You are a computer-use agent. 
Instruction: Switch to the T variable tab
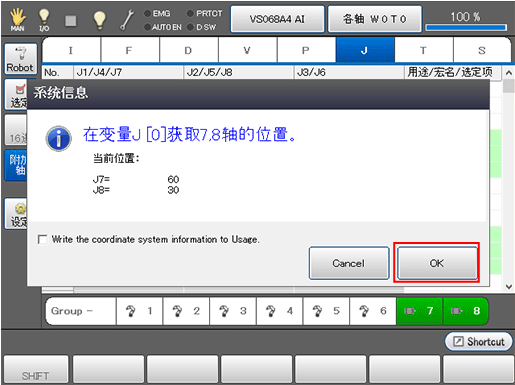[x=424, y=50]
